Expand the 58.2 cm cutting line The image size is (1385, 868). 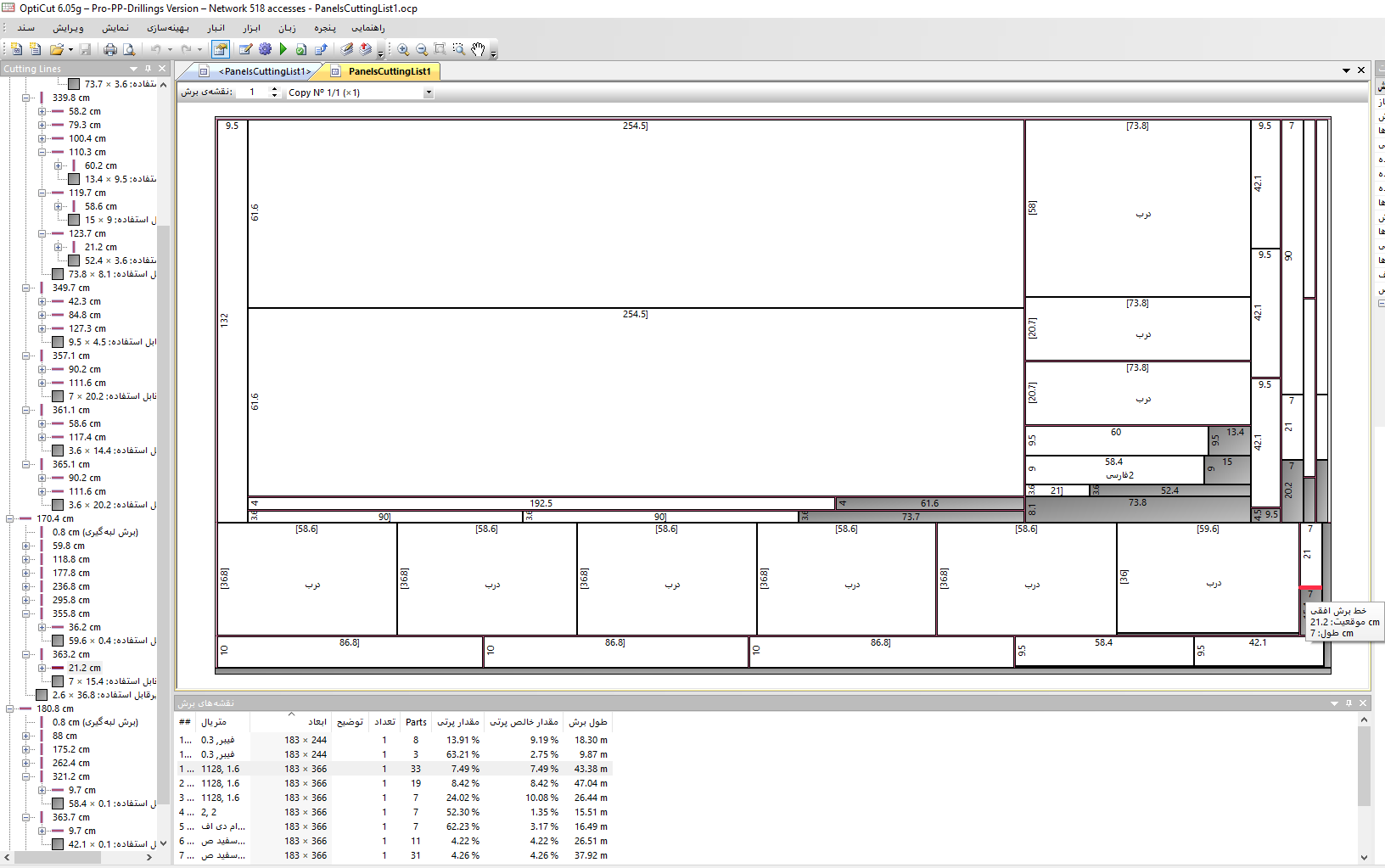coord(42,111)
